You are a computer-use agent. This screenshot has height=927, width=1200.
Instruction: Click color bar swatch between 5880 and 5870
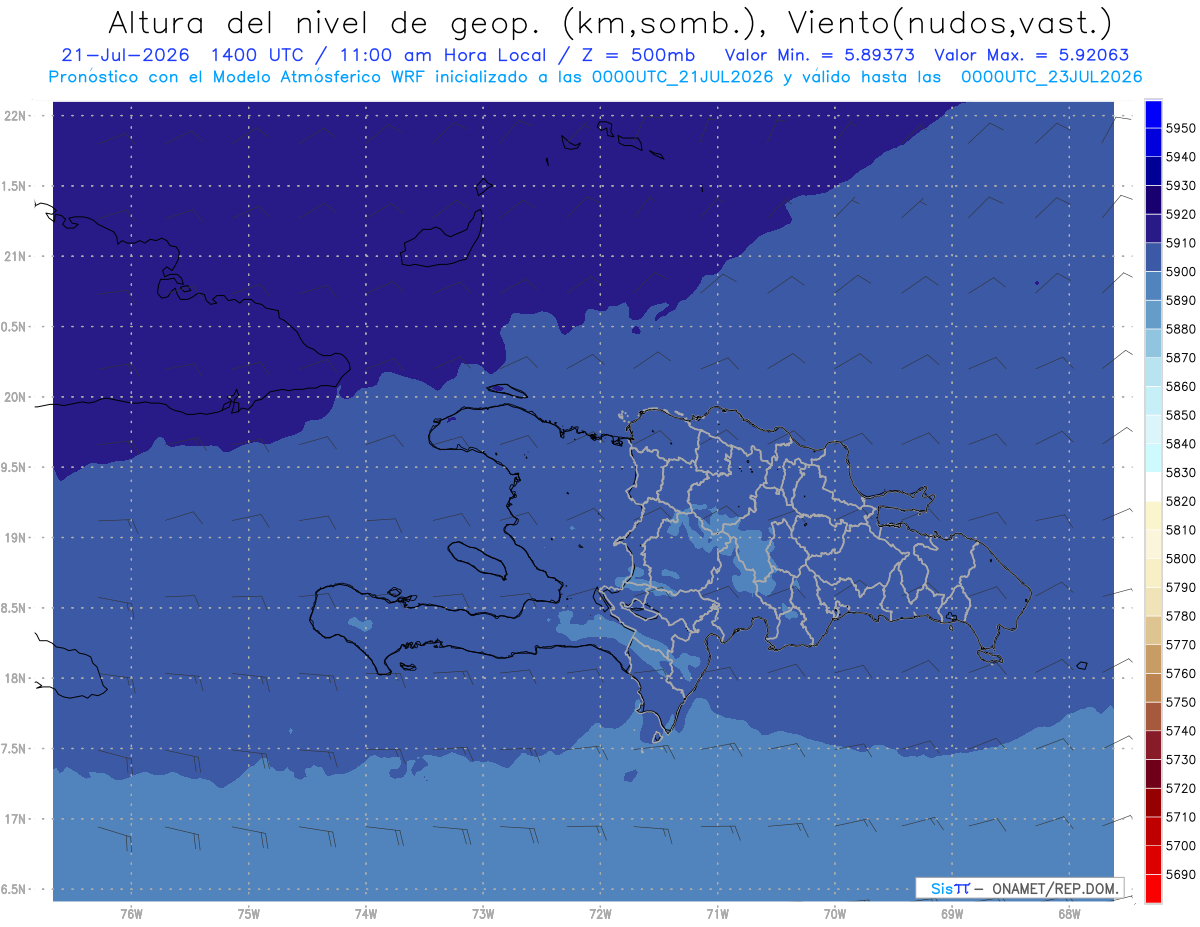(x=1153, y=344)
